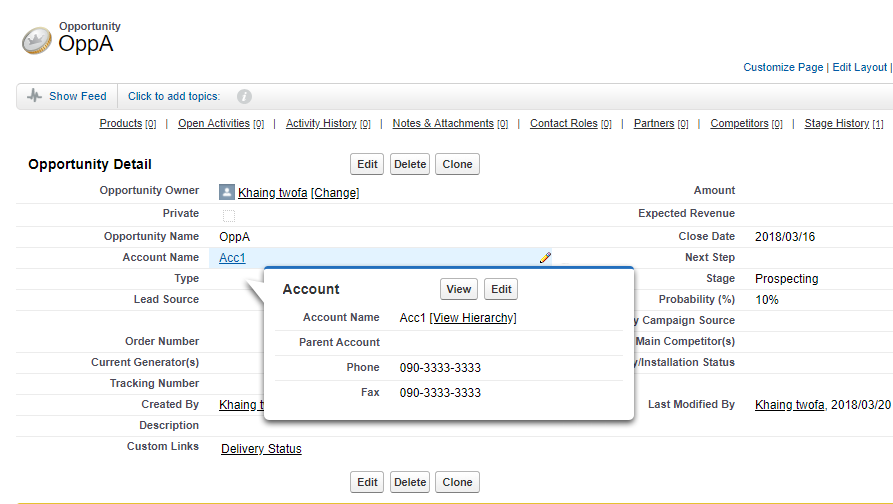Click Change next to opportunity owner
The width and height of the screenshot is (893, 504).
[335, 193]
